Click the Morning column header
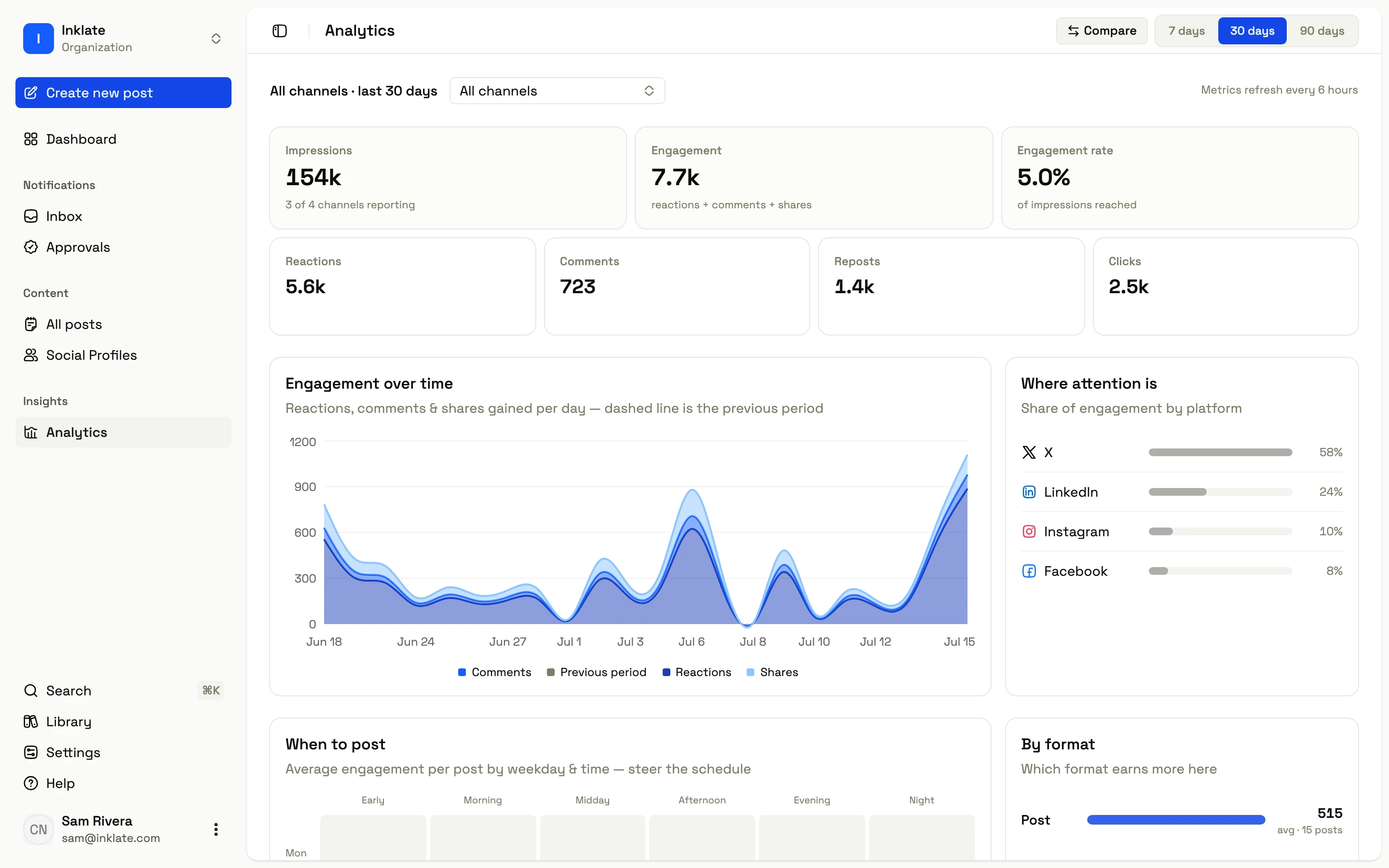 (483, 800)
